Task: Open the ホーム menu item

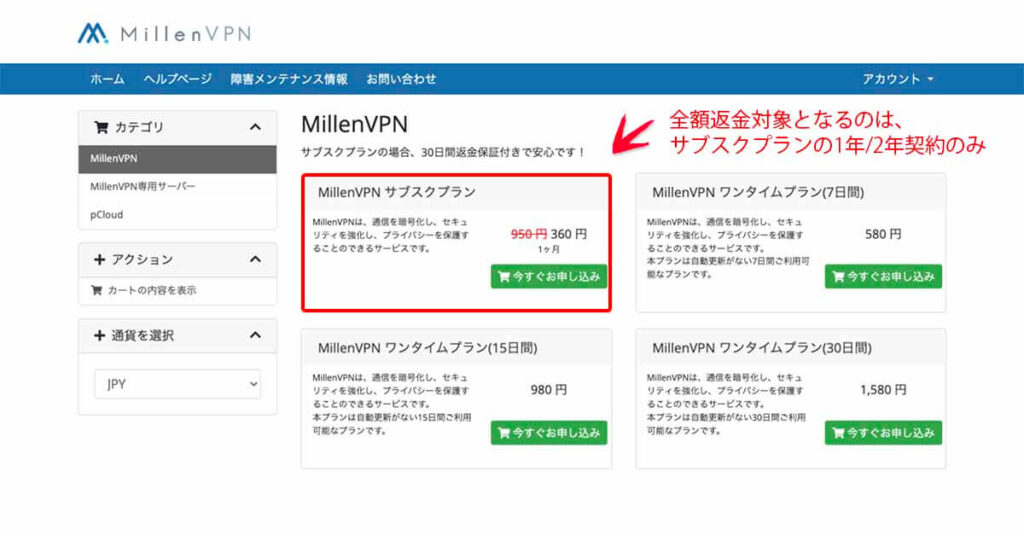Action: point(107,79)
